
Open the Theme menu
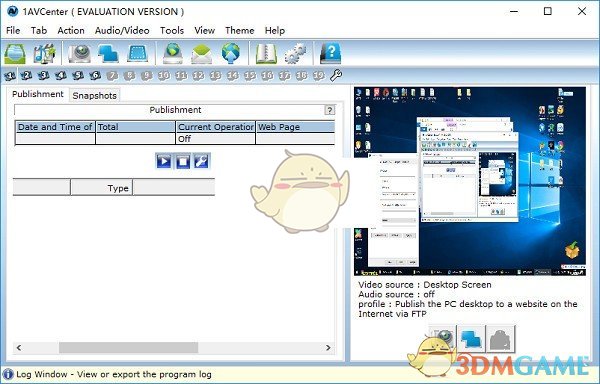(240, 31)
